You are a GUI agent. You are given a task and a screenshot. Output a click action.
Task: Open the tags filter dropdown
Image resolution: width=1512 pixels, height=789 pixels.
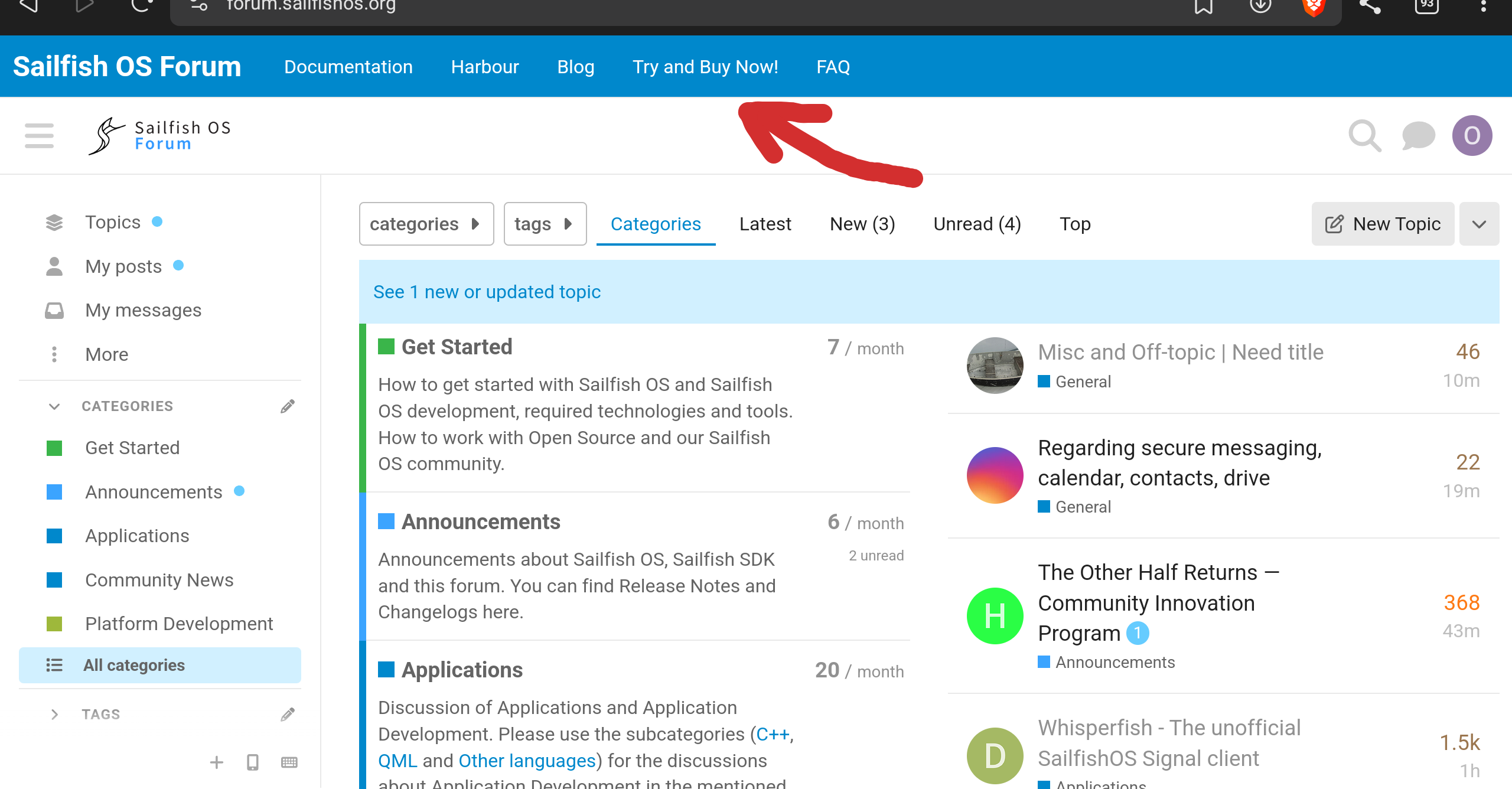(545, 224)
